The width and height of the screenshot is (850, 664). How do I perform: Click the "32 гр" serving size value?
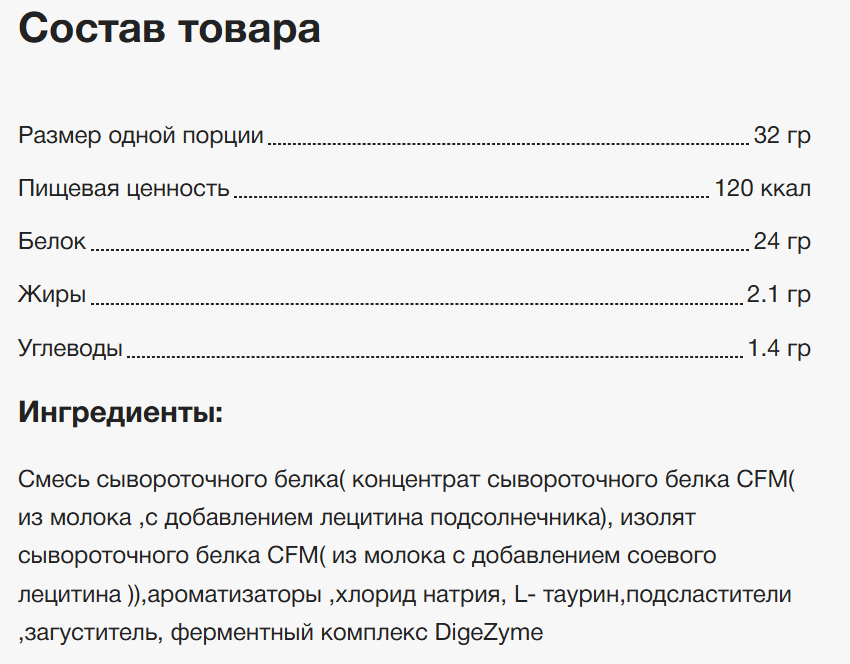pos(782,135)
